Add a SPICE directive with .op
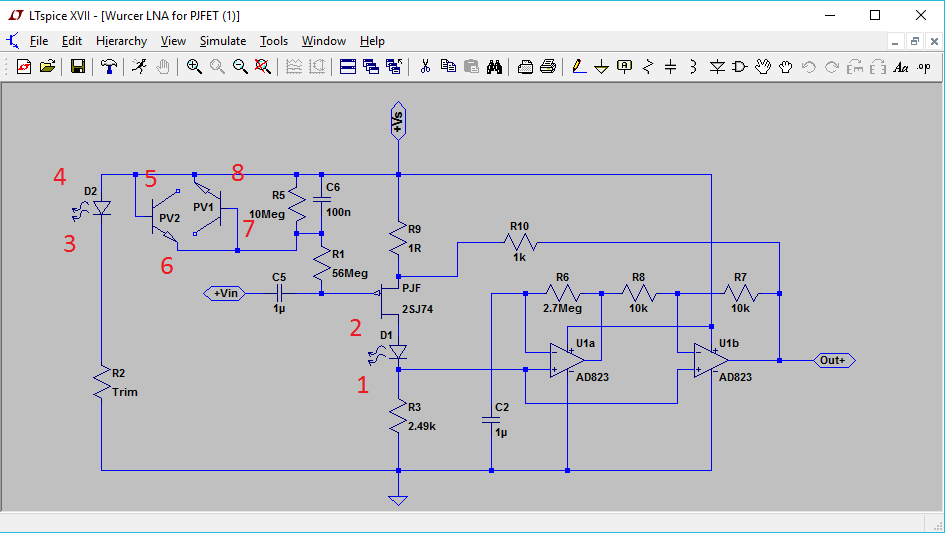The width and height of the screenshot is (945, 533). point(924,66)
